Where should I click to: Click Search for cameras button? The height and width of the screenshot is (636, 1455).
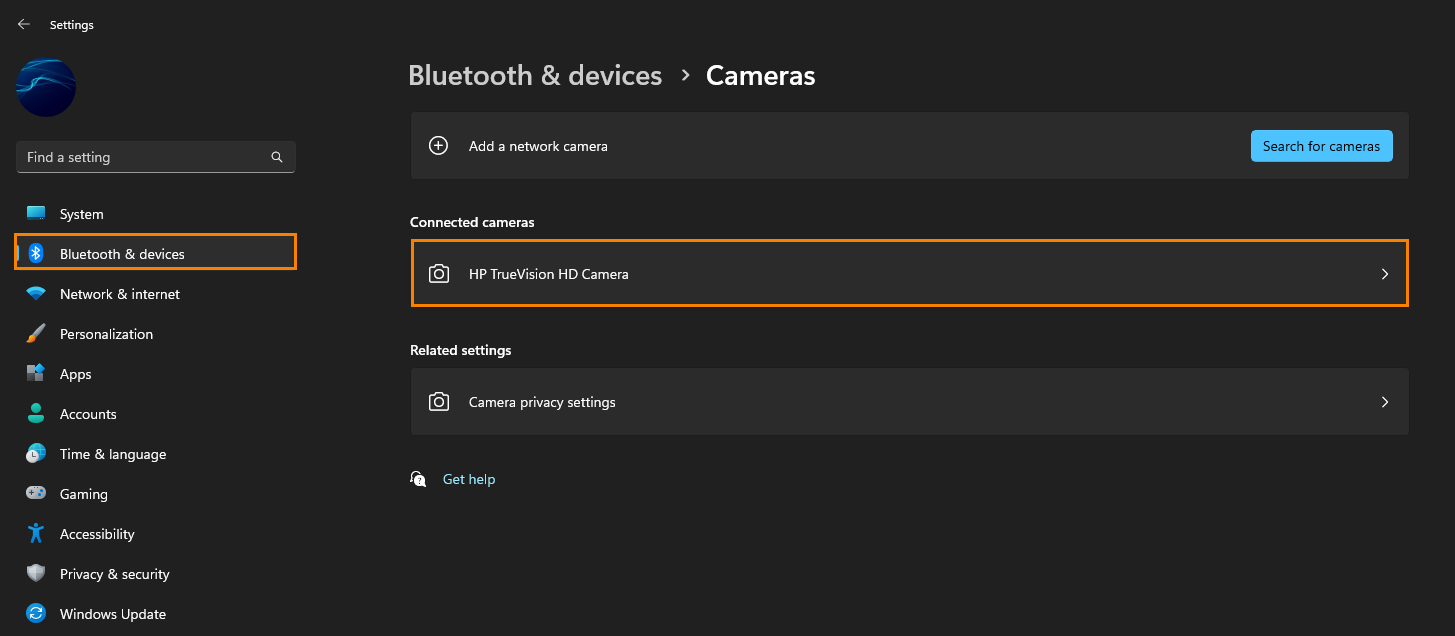tap(1321, 146)
